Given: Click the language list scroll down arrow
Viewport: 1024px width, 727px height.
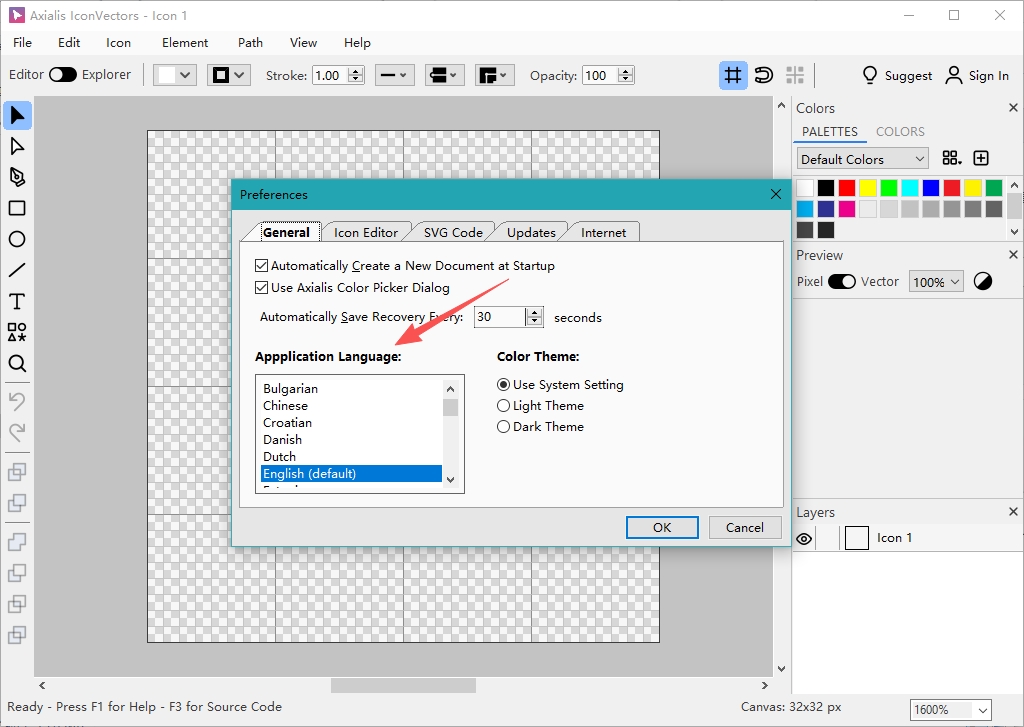Looking at the screenshot, I should coord(451,479).
